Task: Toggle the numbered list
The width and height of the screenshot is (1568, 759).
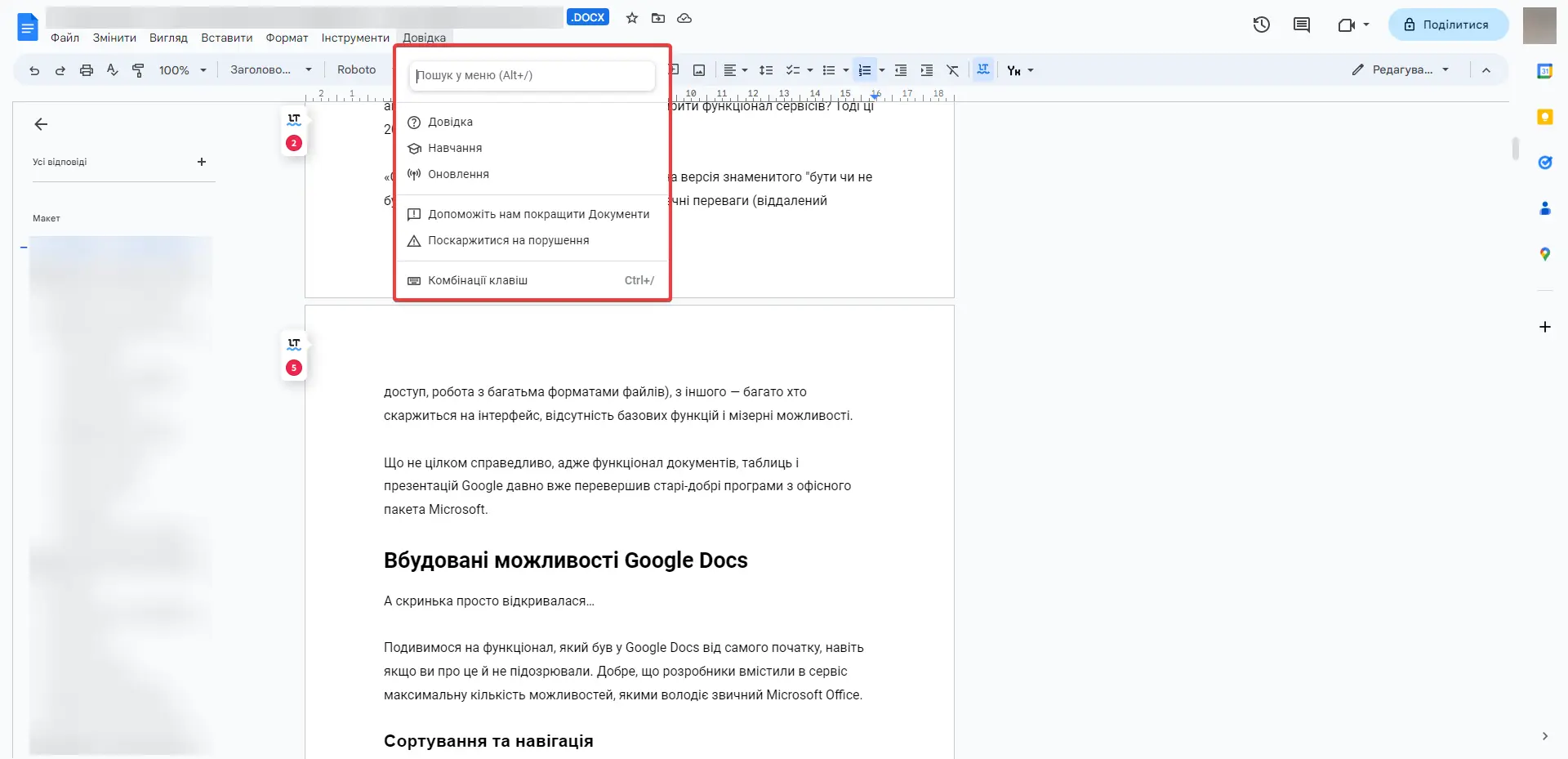Action: 865,70
